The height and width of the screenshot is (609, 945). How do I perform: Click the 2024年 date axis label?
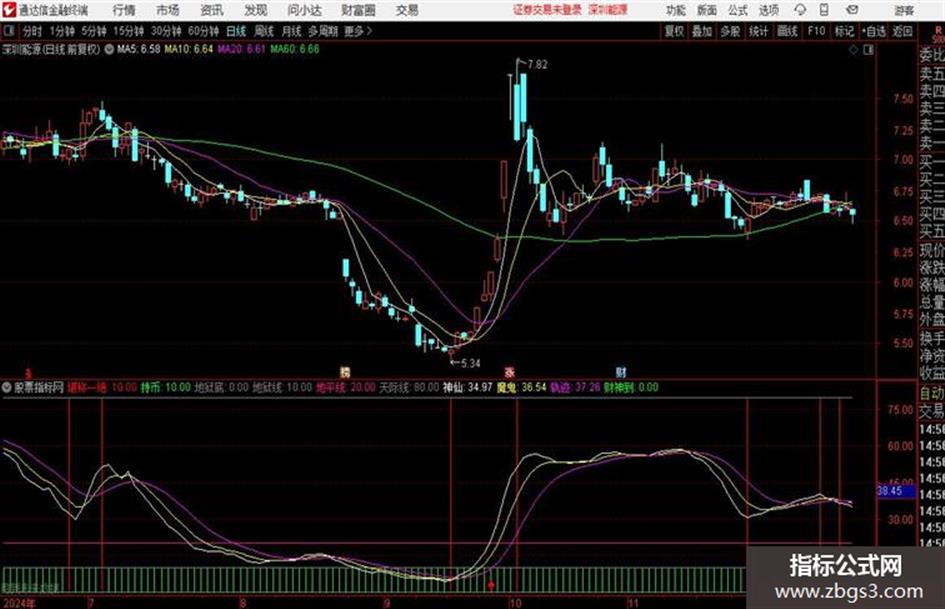[x=19, y=603]
